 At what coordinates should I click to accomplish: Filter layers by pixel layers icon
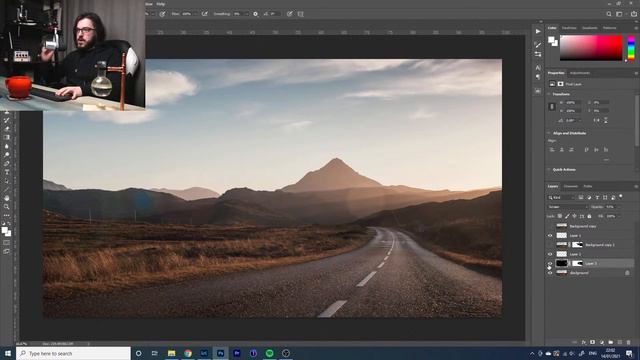tap(581, 198)
